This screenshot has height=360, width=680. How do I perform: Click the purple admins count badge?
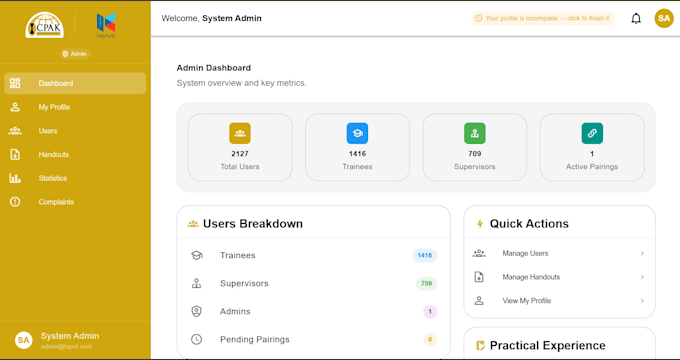[430, 311]
